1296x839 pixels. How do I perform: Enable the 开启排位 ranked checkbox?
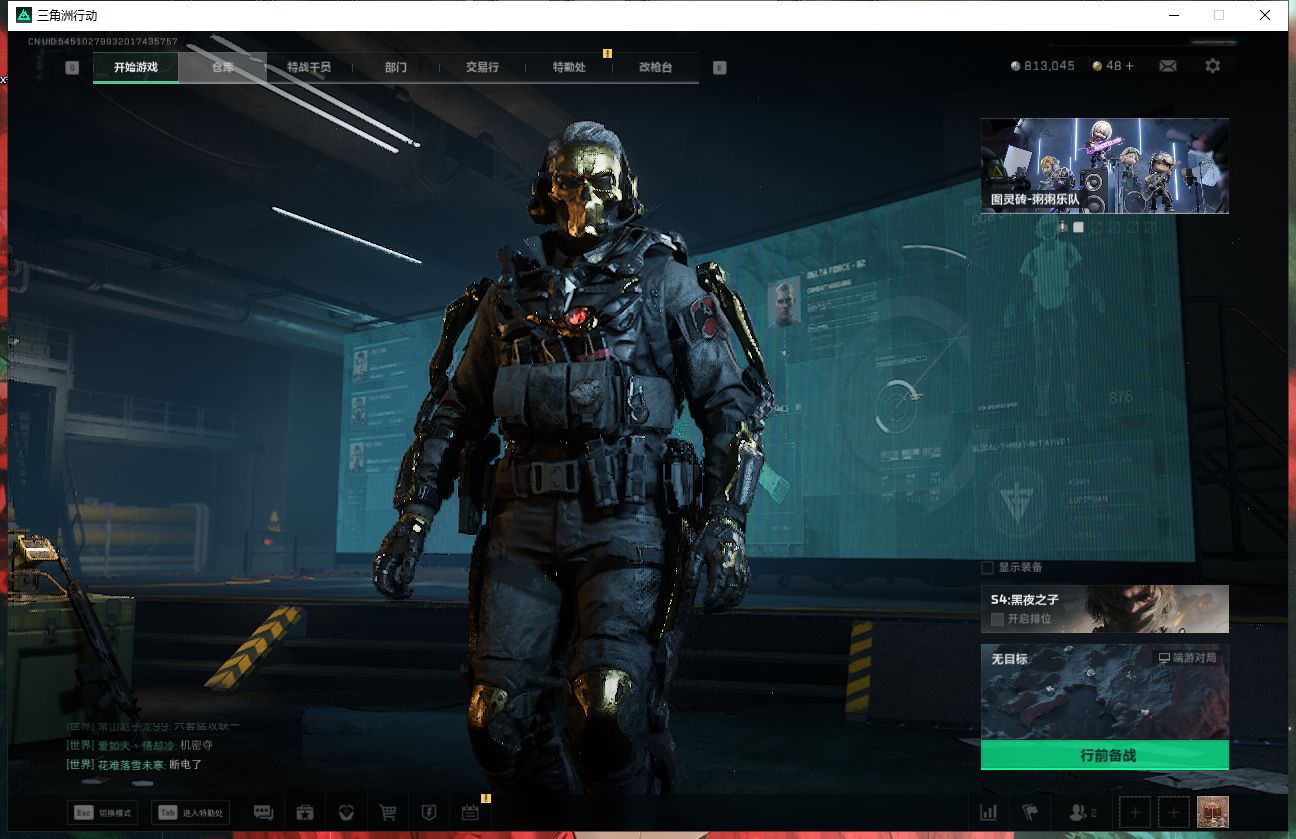pos(997,619)
